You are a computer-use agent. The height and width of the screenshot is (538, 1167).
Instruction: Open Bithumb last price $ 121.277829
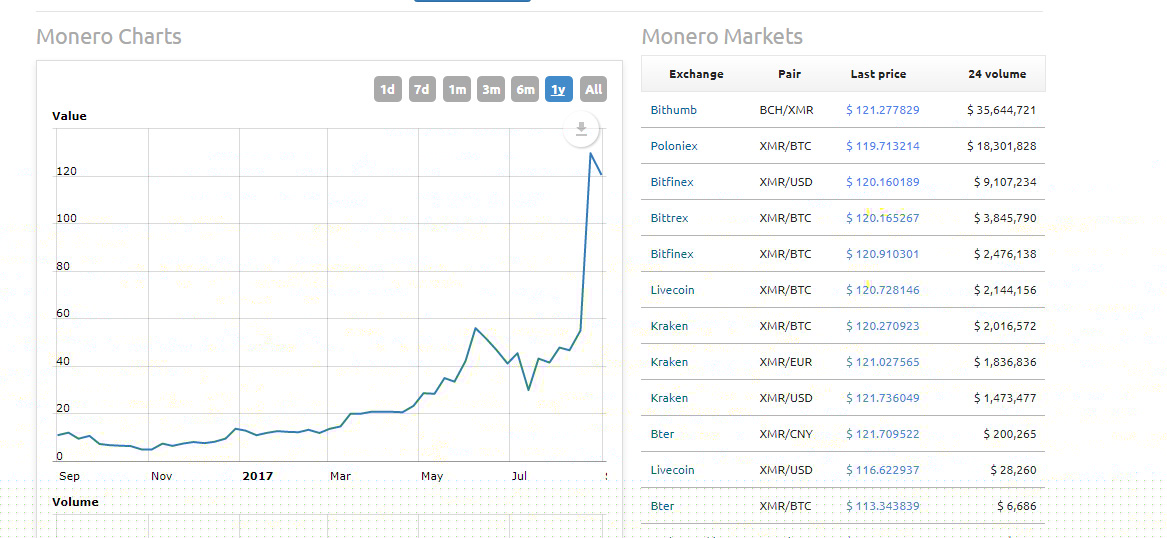tap(882, 110)
